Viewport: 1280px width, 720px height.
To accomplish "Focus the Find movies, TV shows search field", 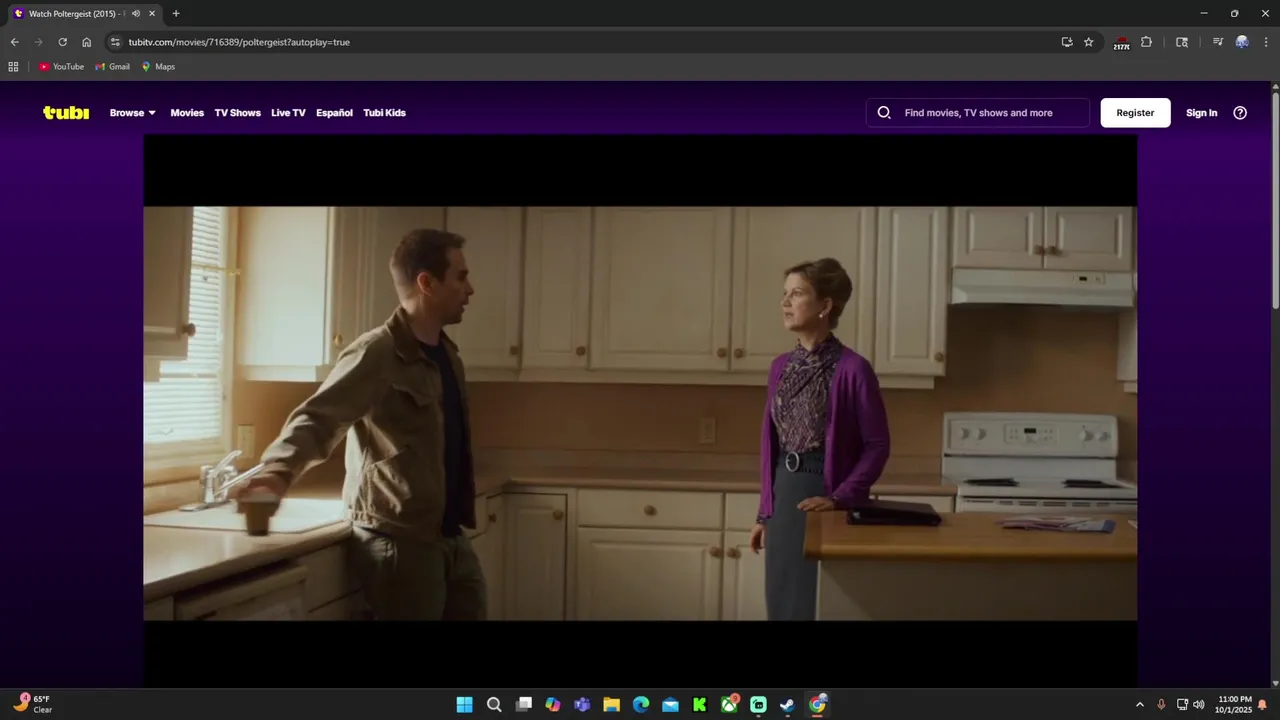I will (978, 113).
